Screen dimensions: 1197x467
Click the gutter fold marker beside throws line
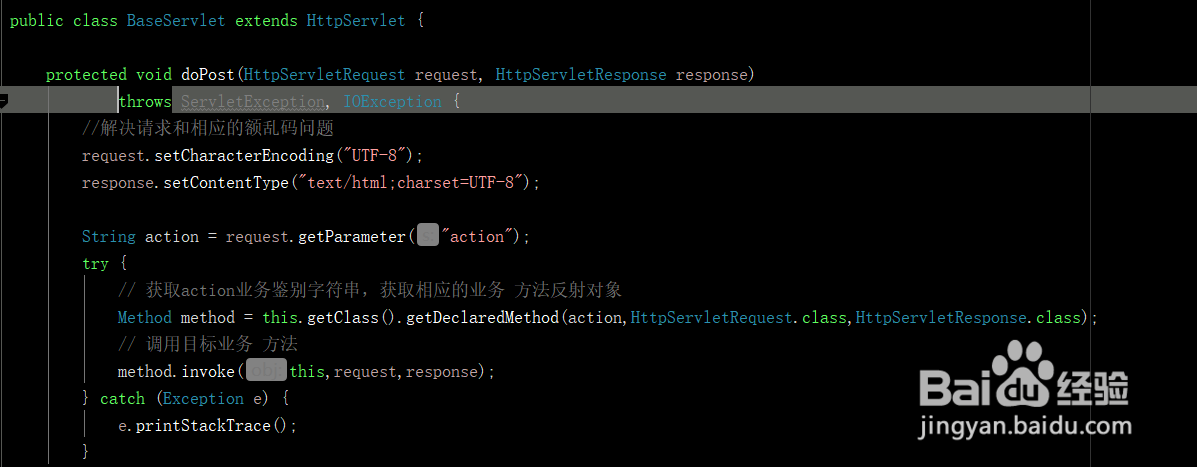[3, 101]
